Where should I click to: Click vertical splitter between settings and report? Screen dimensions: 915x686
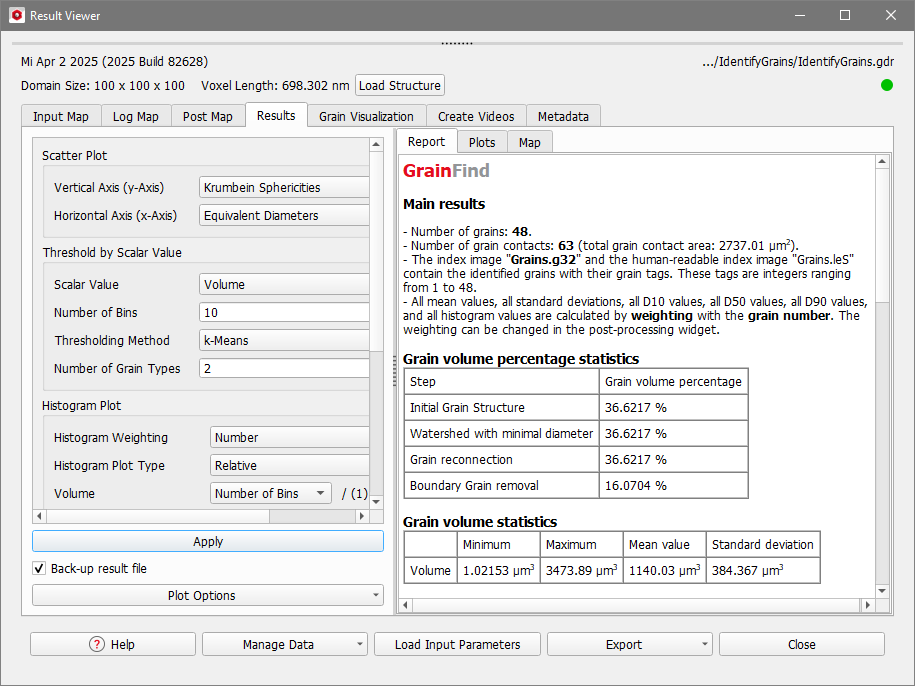point(394,371)
